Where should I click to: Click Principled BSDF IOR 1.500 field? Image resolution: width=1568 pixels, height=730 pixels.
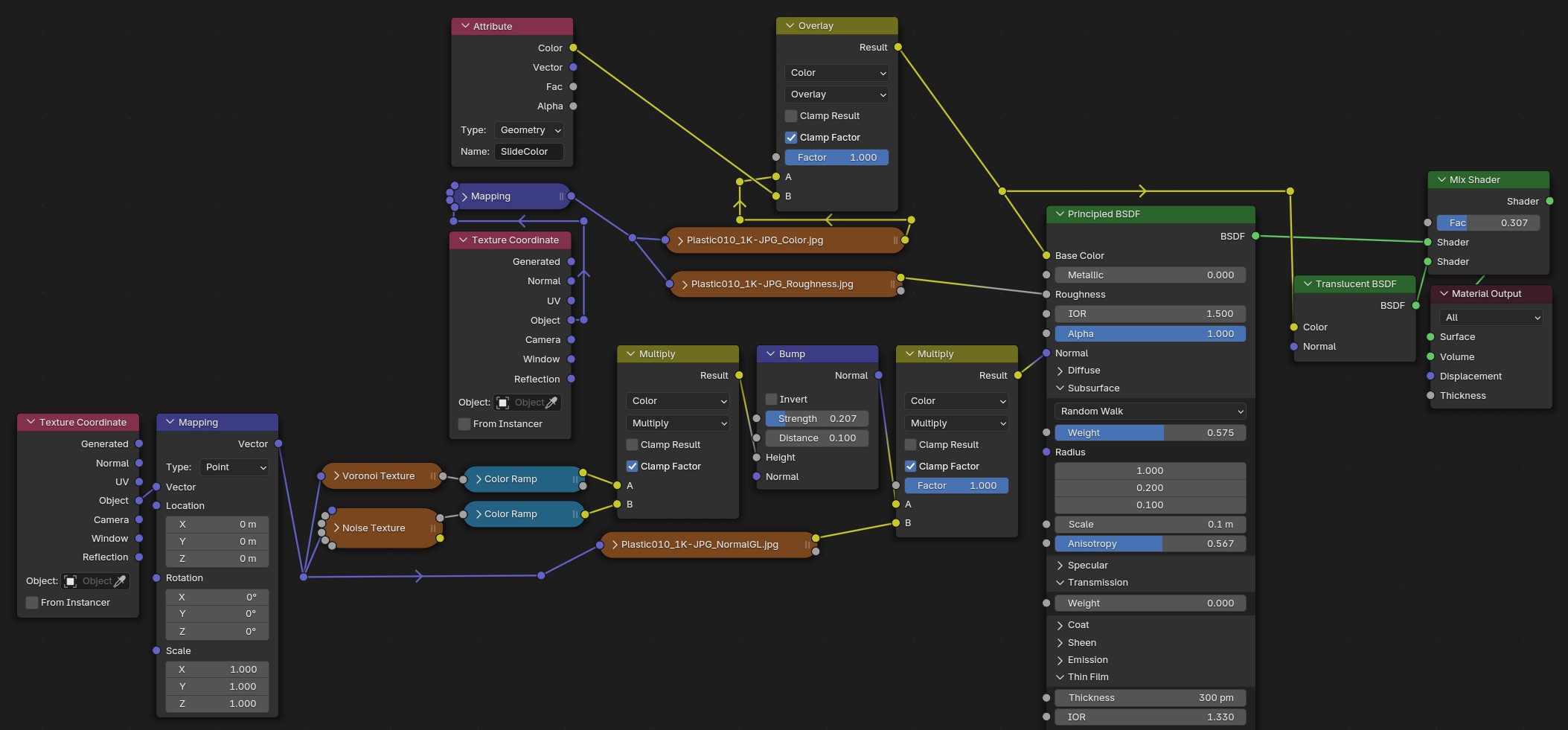(1151, 314)
